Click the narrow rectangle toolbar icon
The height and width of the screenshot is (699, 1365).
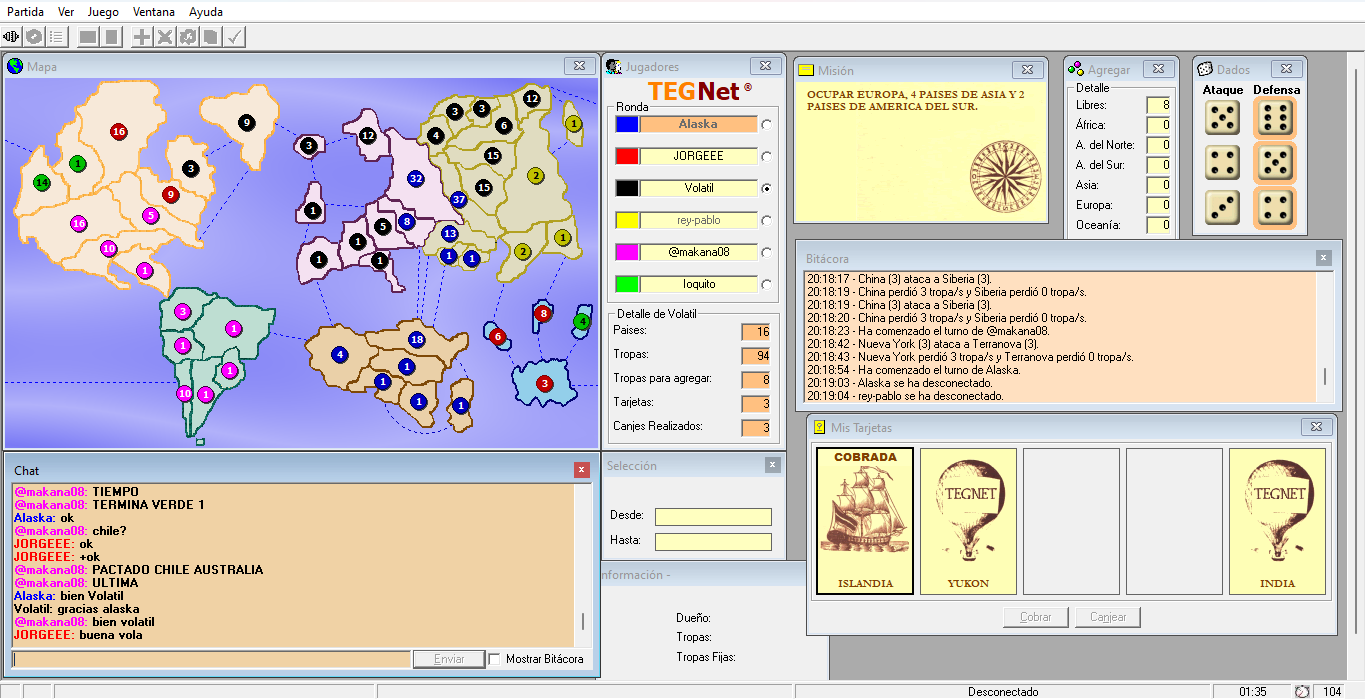coord(111,37)
